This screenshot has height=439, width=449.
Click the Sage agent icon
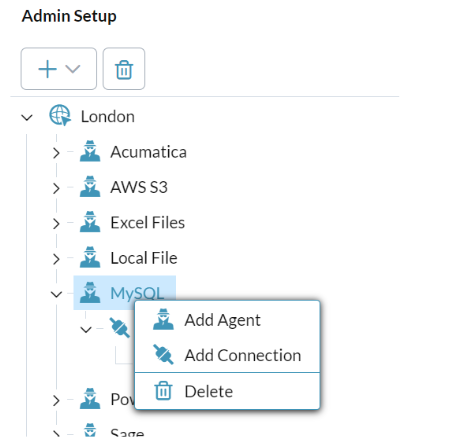coord(90,430)
